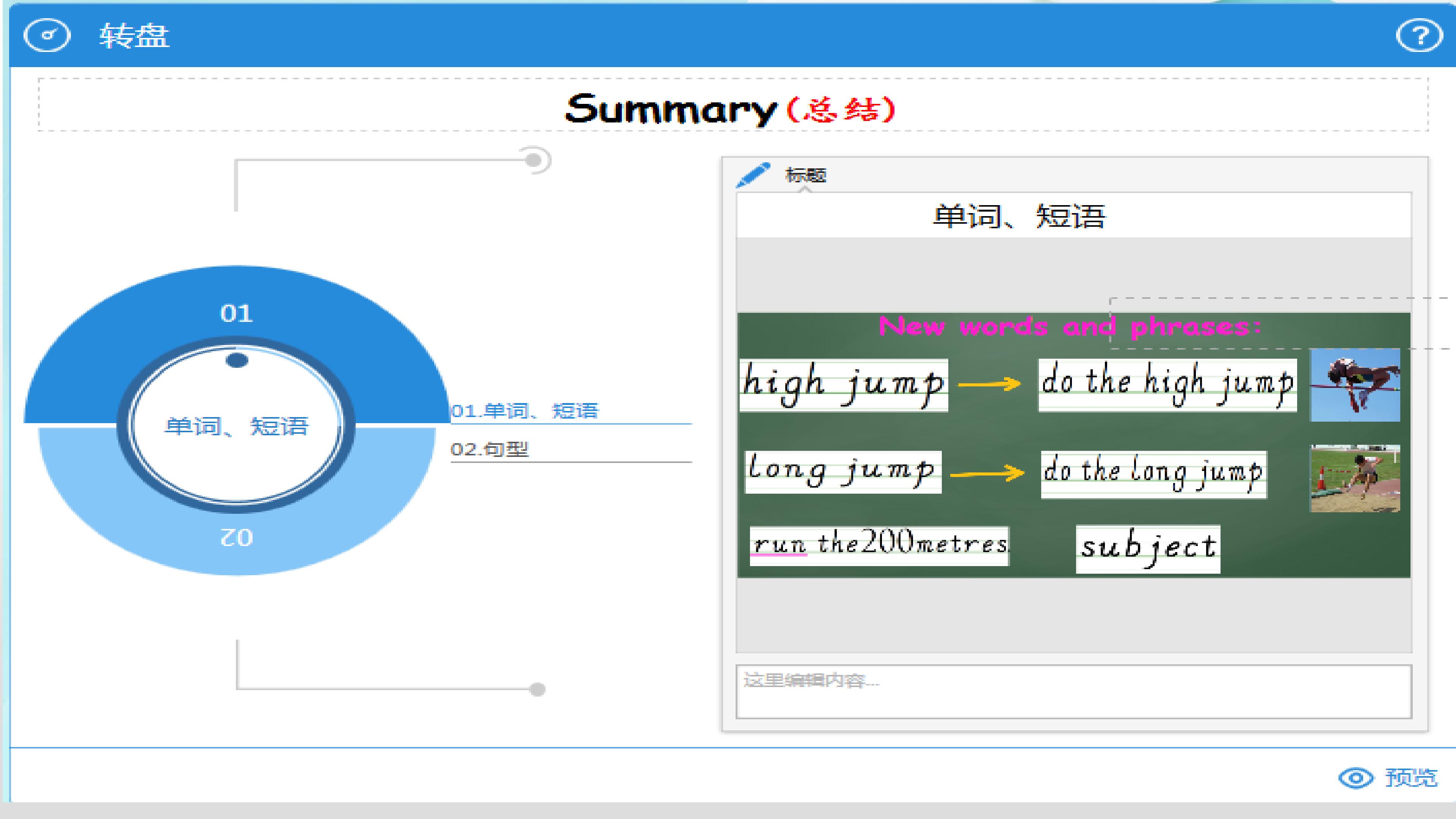Open the 01.单词、短语 list entry
1456x819 pixels.
click(x=571, y=411)
